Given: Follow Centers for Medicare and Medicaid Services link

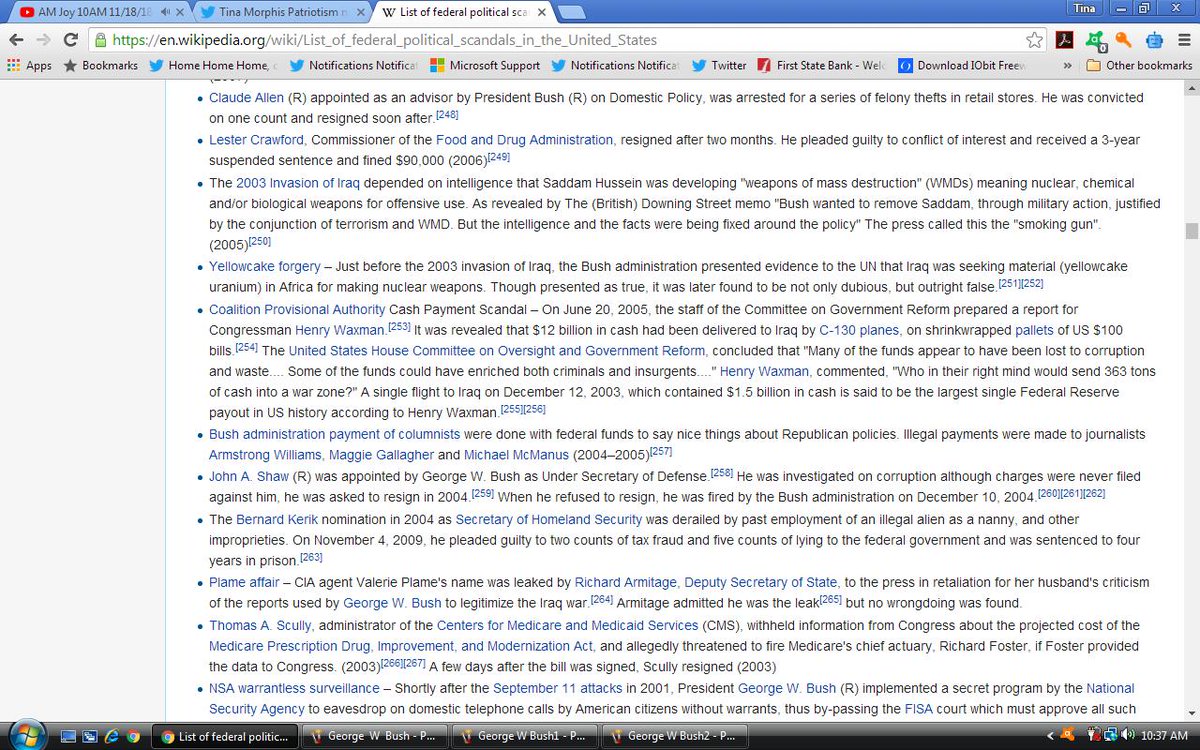Looking at the screenshot, I should point(567,626).
